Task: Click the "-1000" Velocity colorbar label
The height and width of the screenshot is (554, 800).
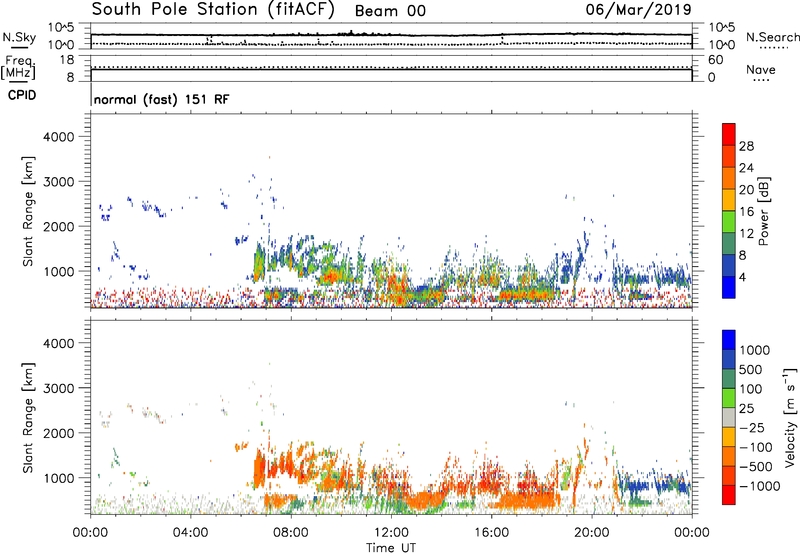Action: tap(760, 486)
